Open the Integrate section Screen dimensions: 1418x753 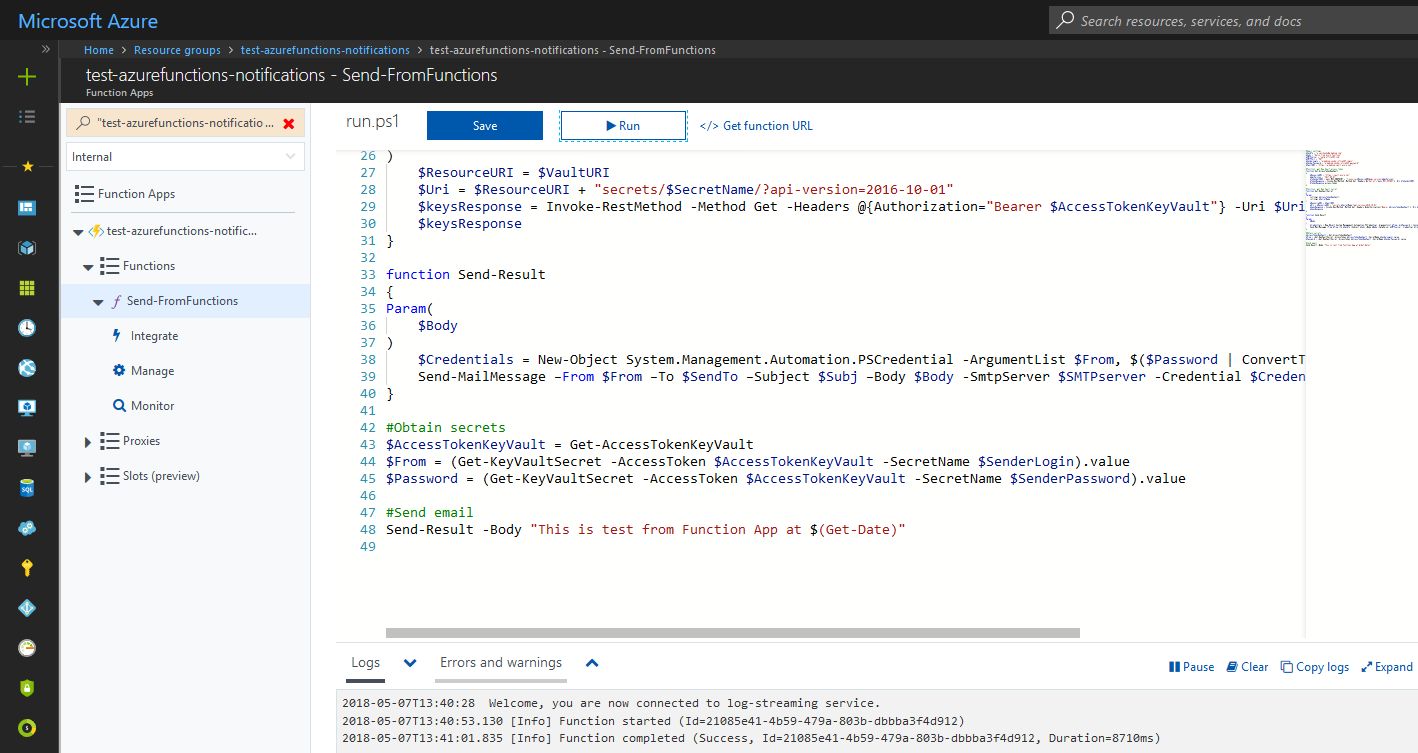pyautogui.click(x=154, y=336)
